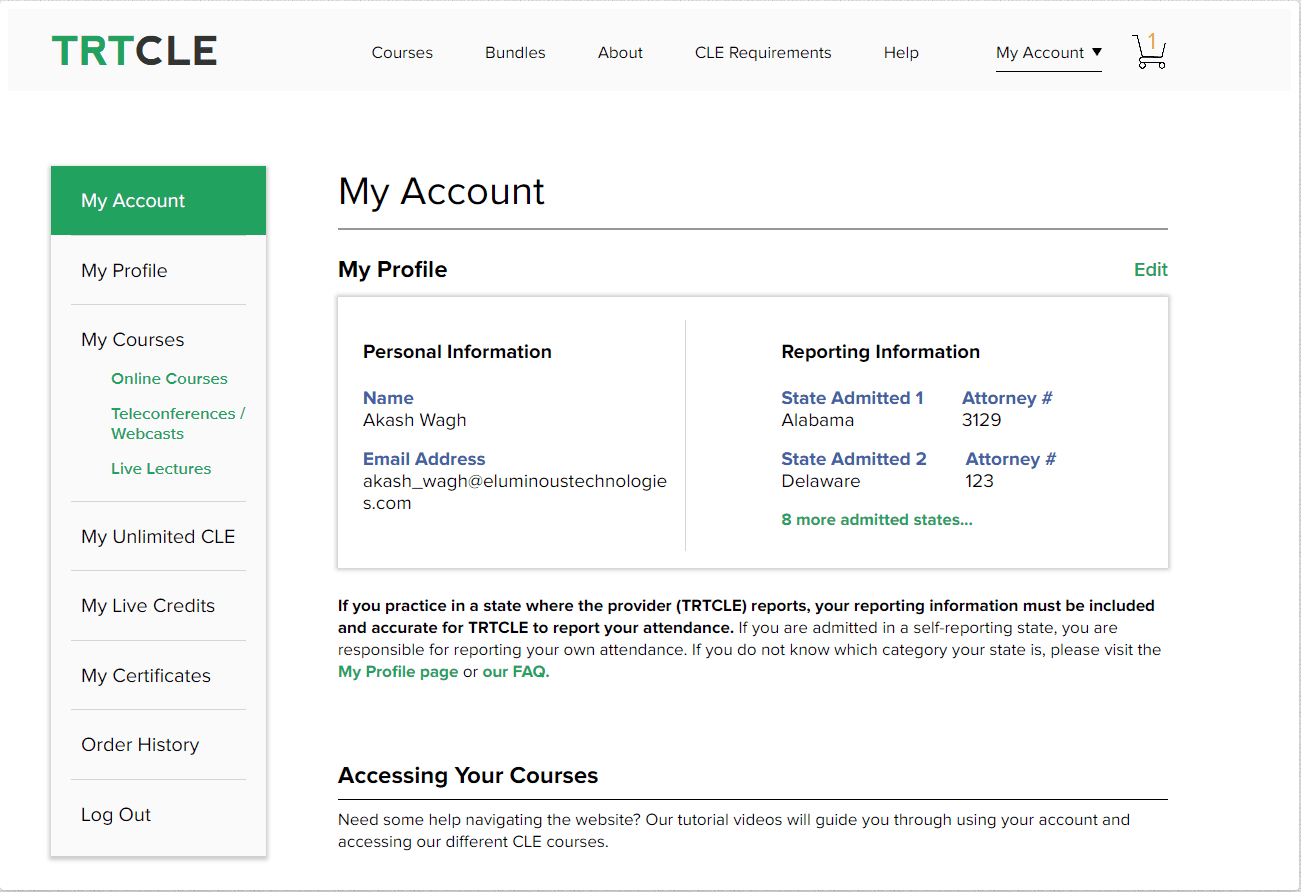Select My Profile in the sidebar
1301x892 pixels.
[x=124, y=270]
